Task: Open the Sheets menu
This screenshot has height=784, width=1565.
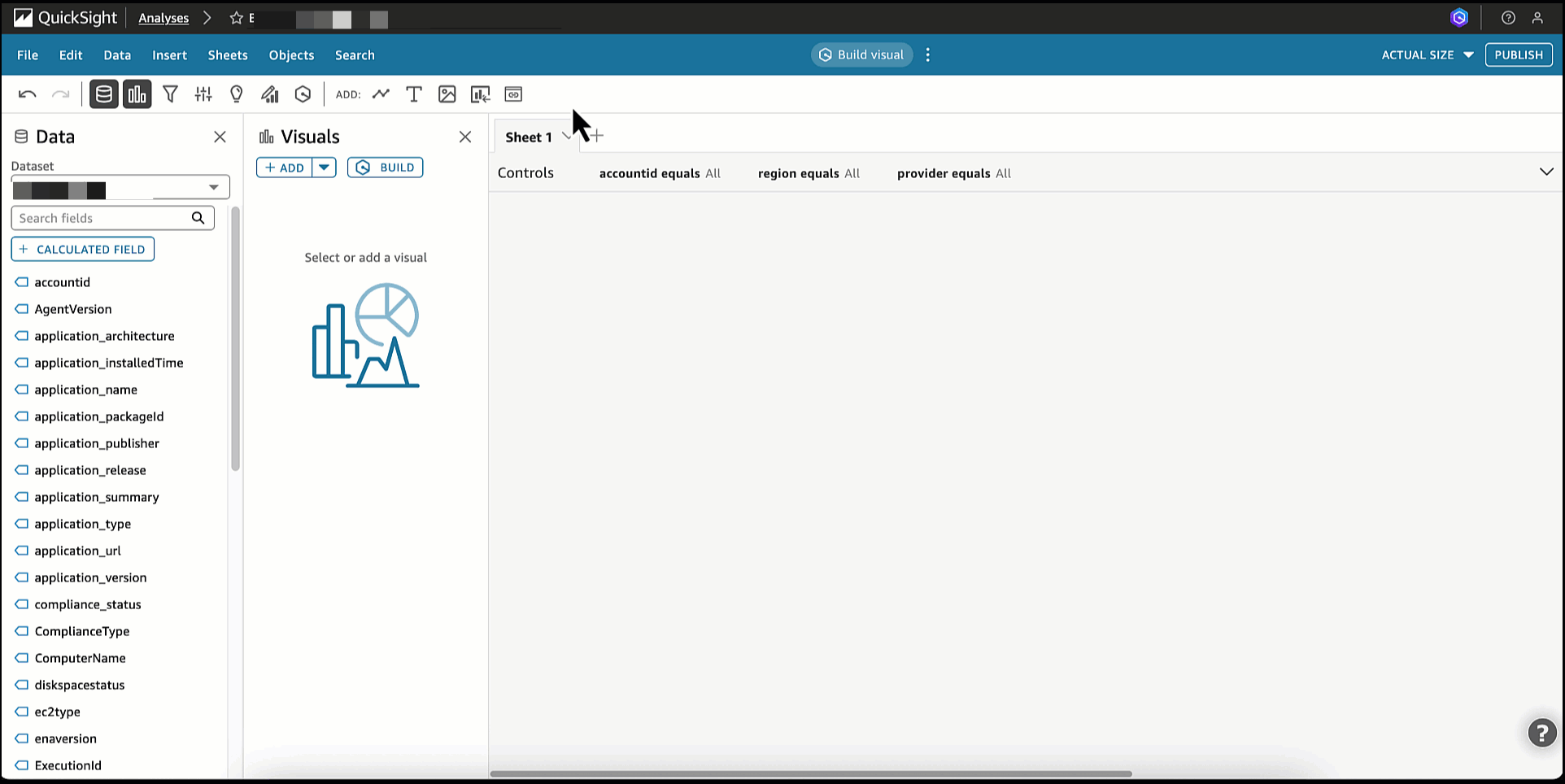Action: click(x=227, y=55)
